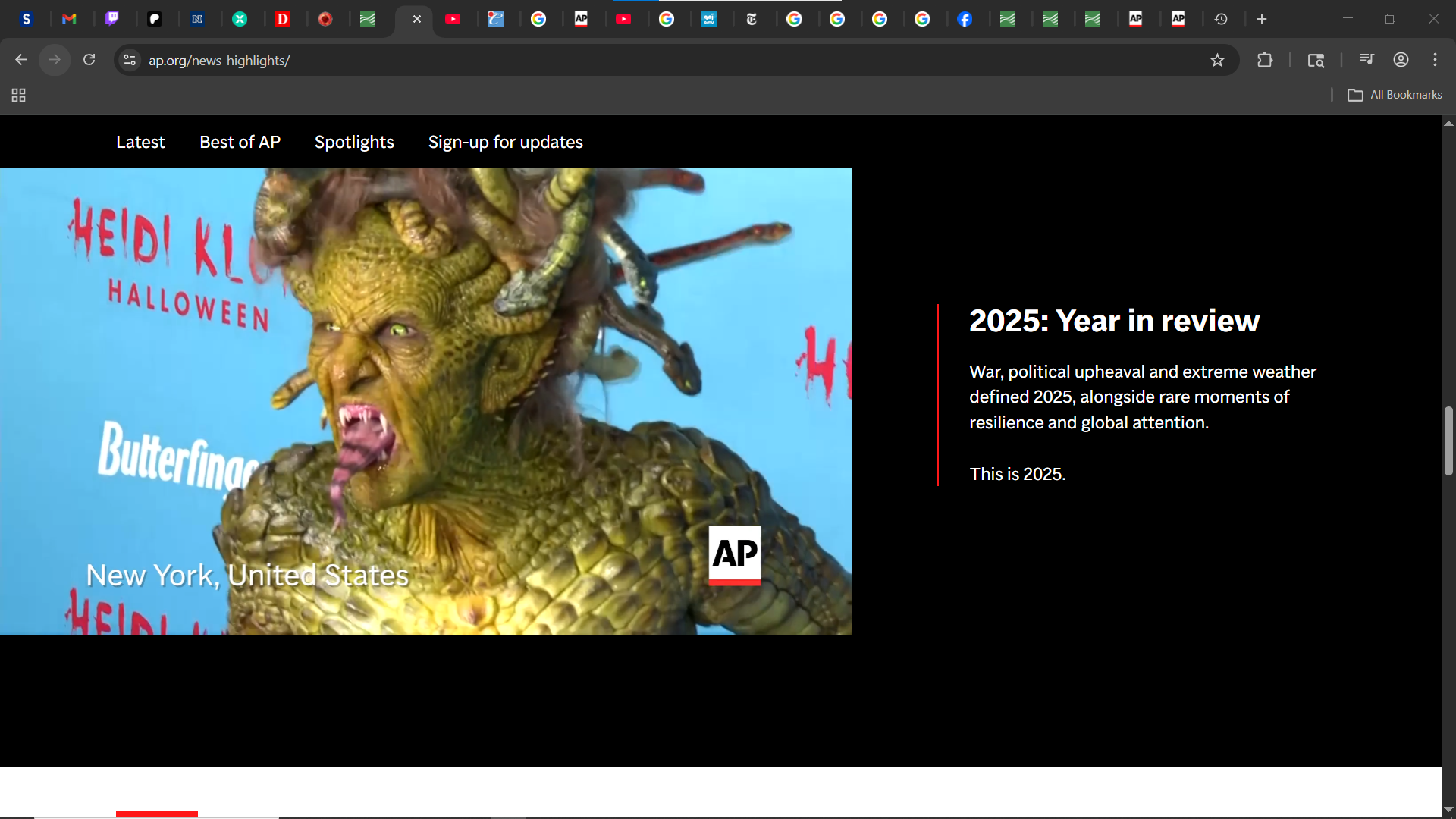Bookmark this page with star icon
The height and width of the screenshot is (819, 1456).
(1217, 60)
